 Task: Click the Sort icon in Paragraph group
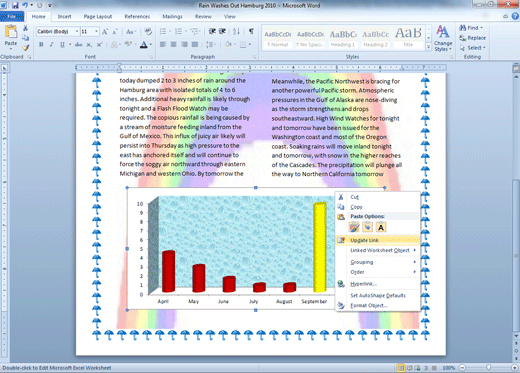coord(236,31)
